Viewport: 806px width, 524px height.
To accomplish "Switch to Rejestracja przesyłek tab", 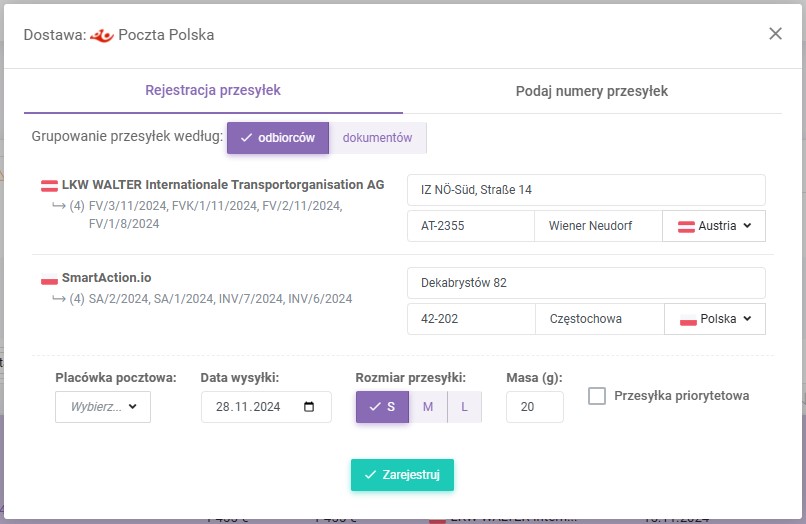I will [213, 91].
